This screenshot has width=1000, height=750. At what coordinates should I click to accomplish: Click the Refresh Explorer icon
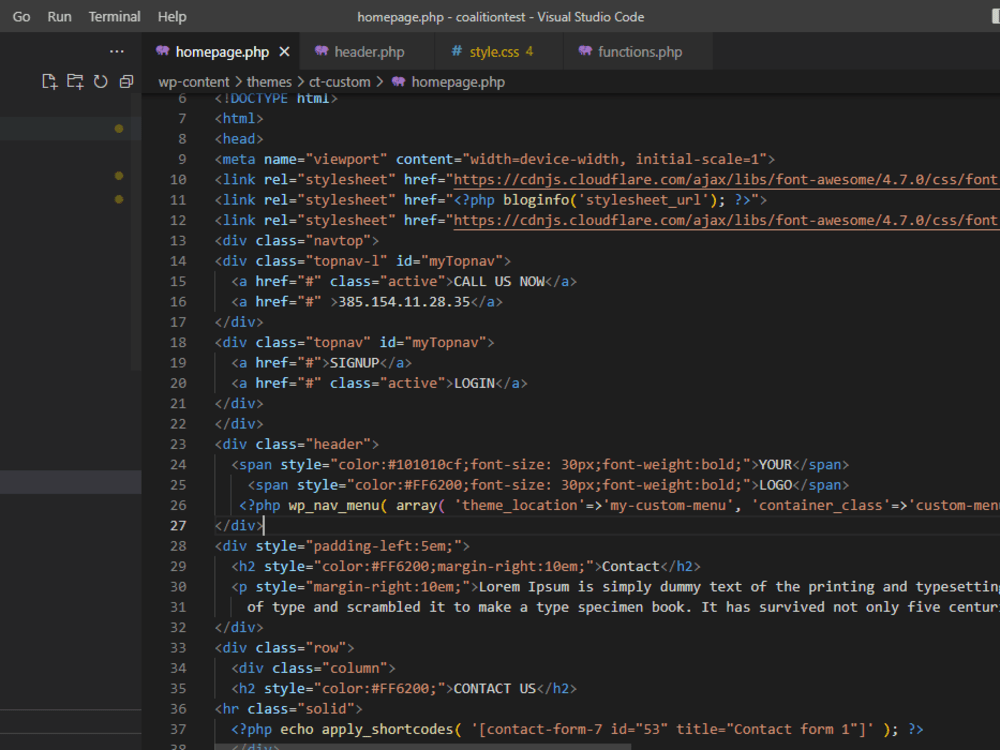coord(101,82)
